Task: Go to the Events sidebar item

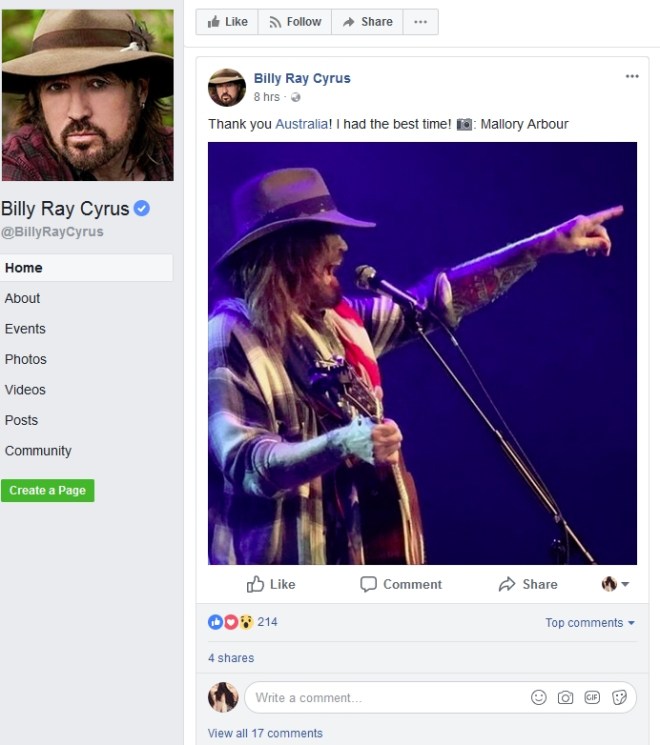Action: pos(25,329)
